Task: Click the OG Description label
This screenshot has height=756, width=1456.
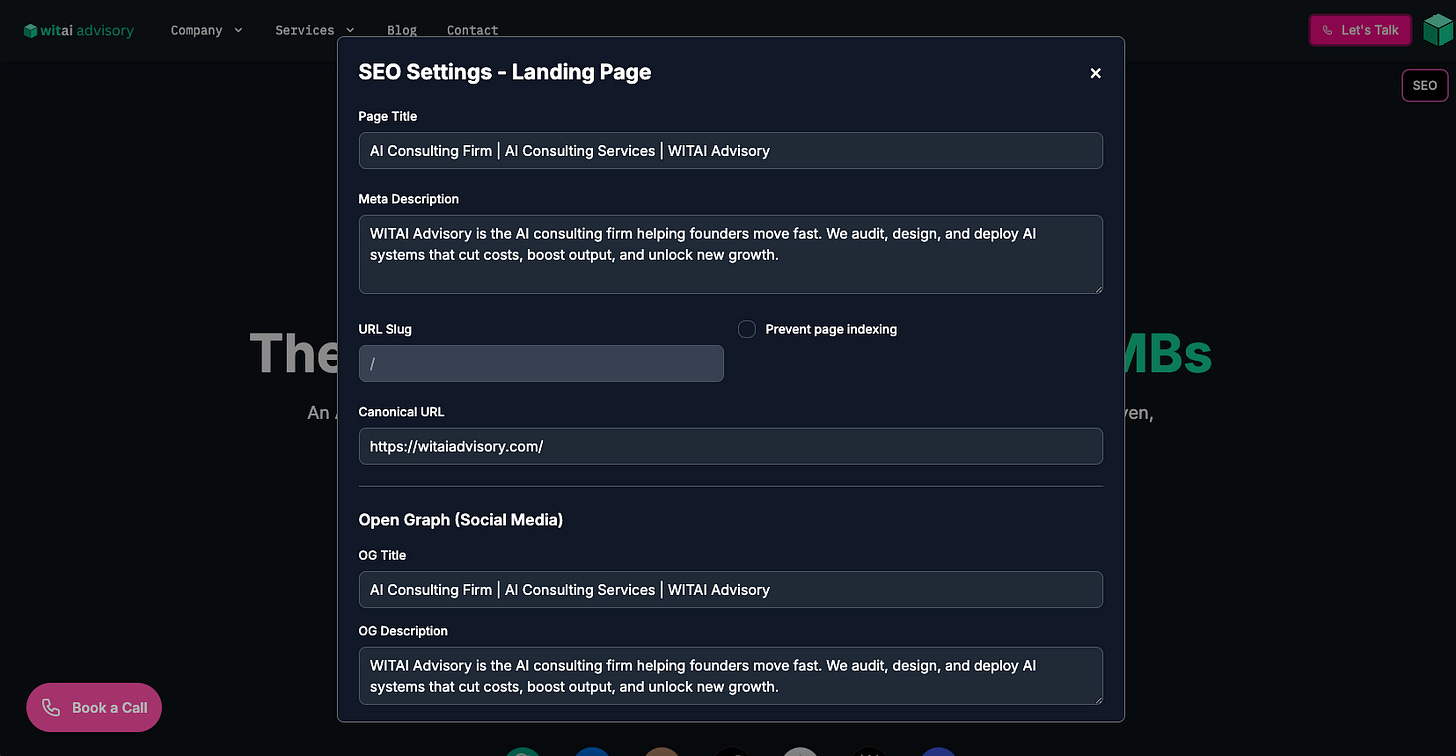Action: 403,631
